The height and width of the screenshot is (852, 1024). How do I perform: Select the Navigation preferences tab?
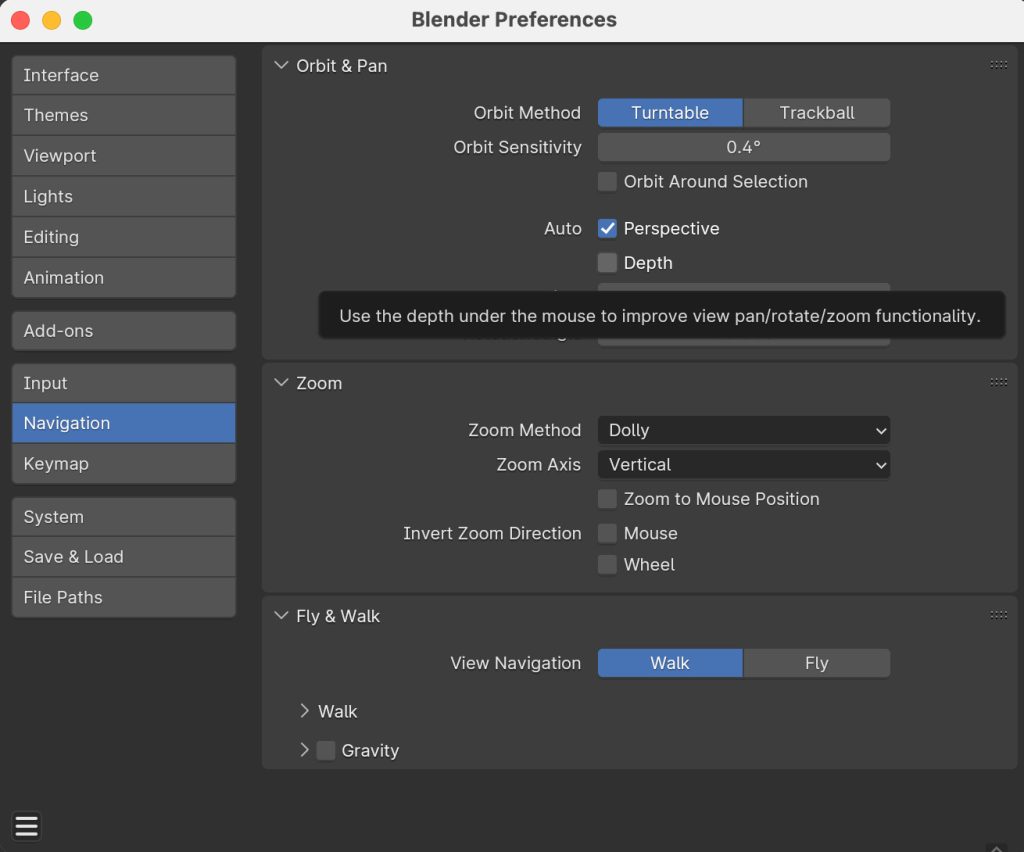(123, 423)
